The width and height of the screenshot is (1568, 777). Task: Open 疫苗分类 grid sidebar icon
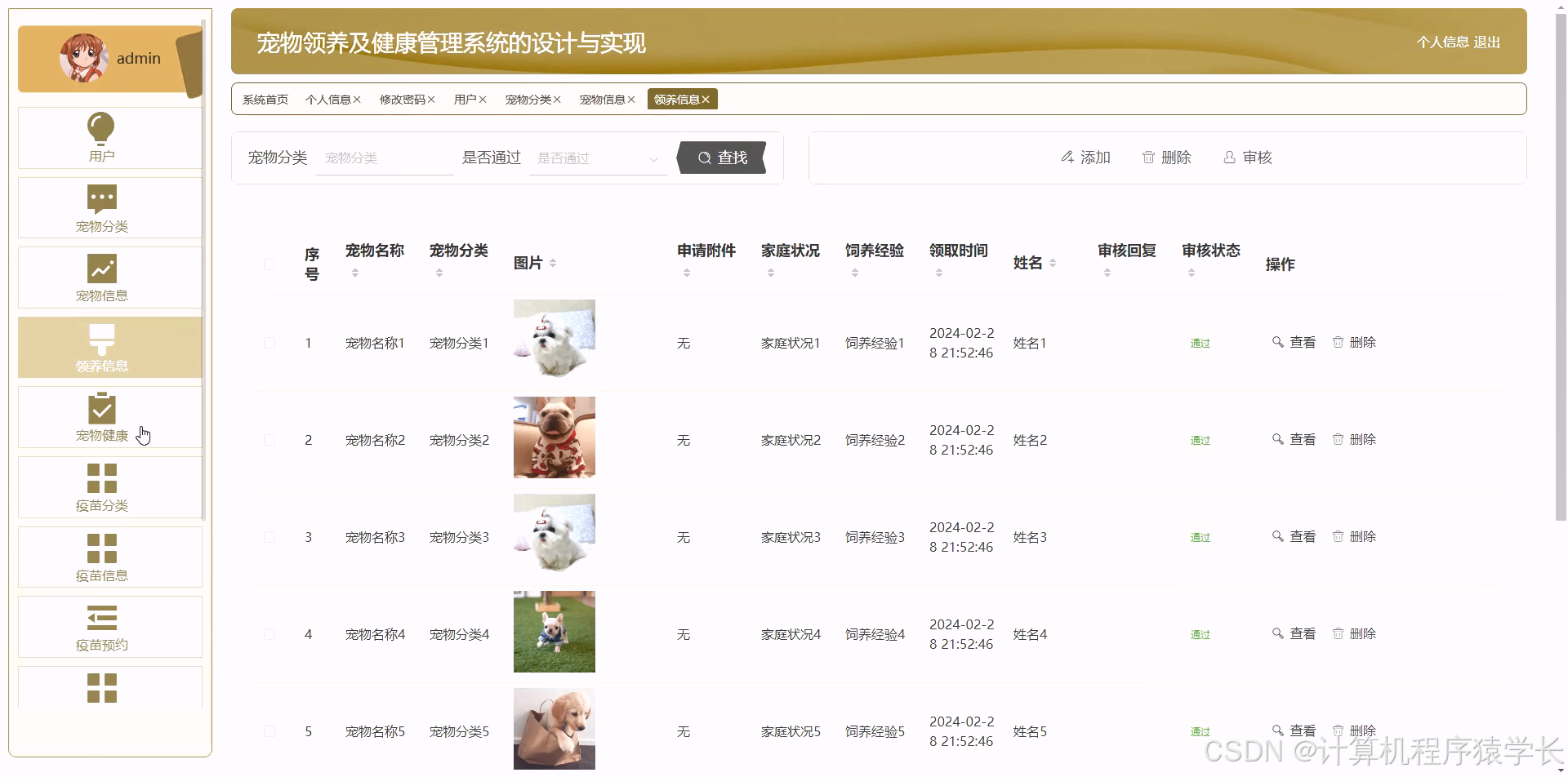coord(101,478)
